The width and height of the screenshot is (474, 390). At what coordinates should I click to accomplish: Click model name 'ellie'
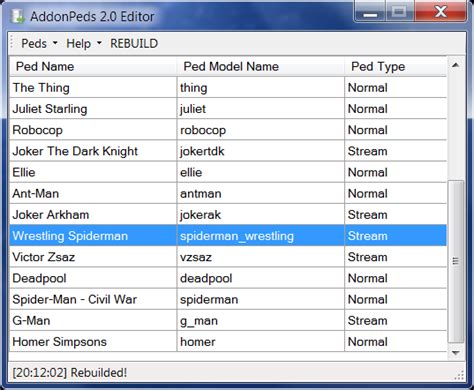191,172
